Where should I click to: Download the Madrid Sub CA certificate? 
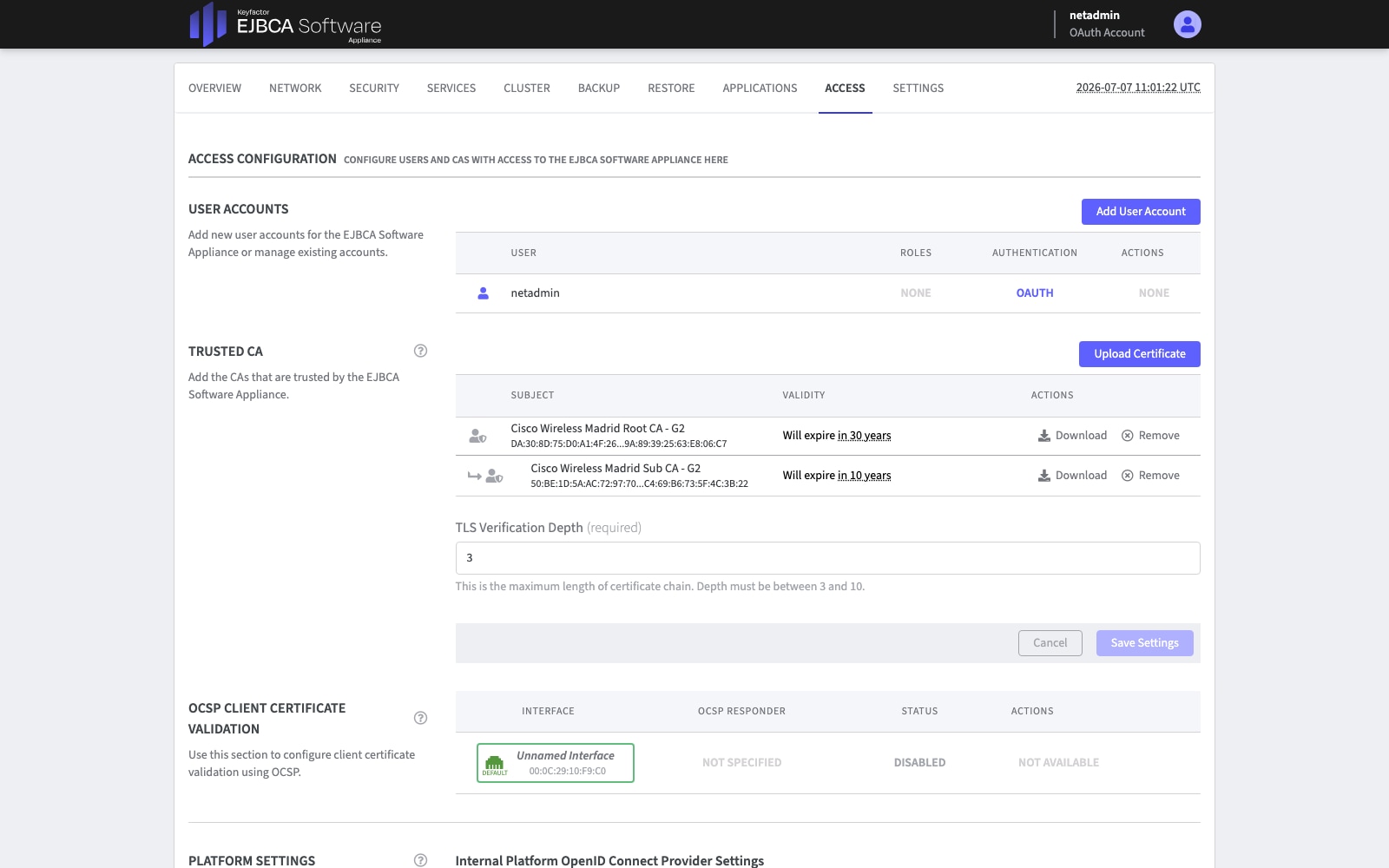point(1073,476)
